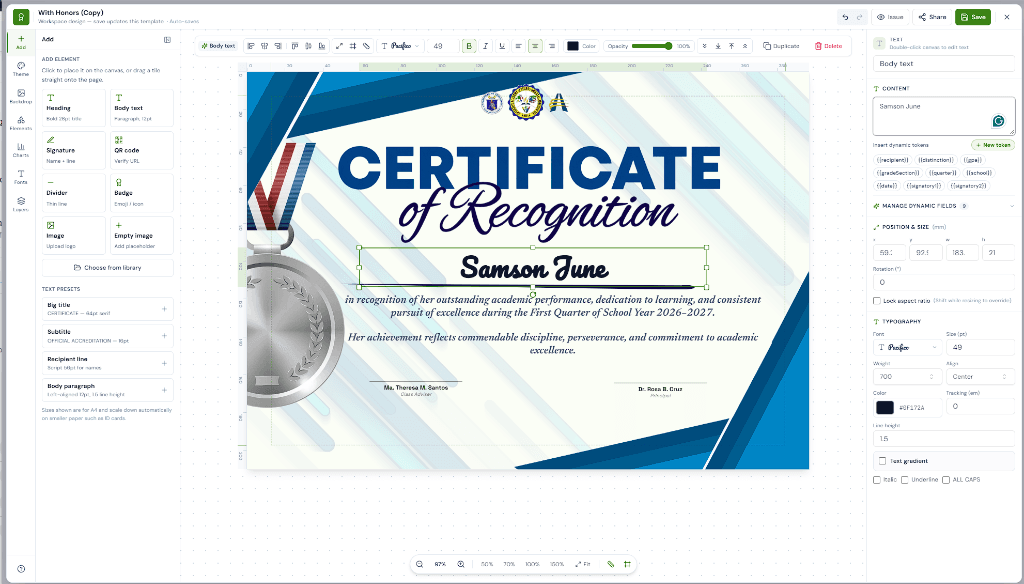Add a Heading element tile

(x=74, y=107)
